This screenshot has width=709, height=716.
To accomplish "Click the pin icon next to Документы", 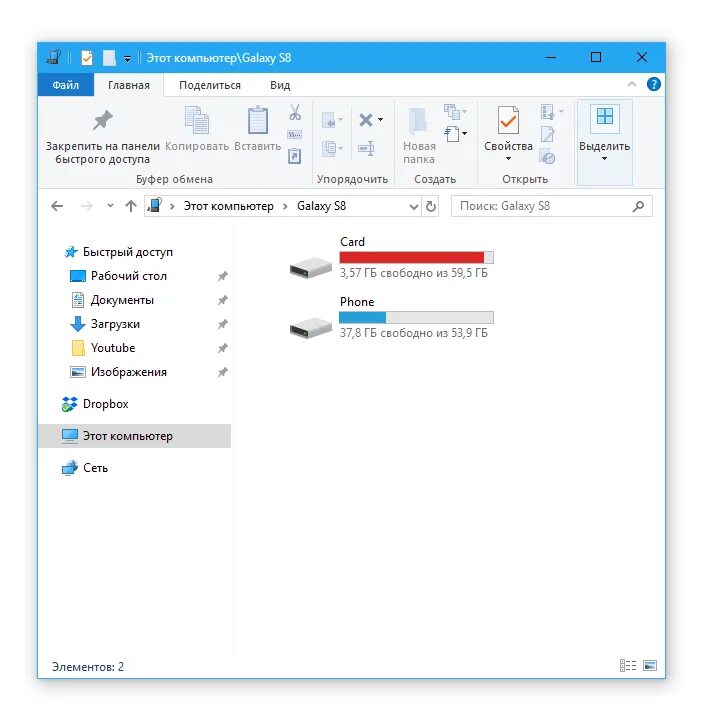I will [222, 300].
